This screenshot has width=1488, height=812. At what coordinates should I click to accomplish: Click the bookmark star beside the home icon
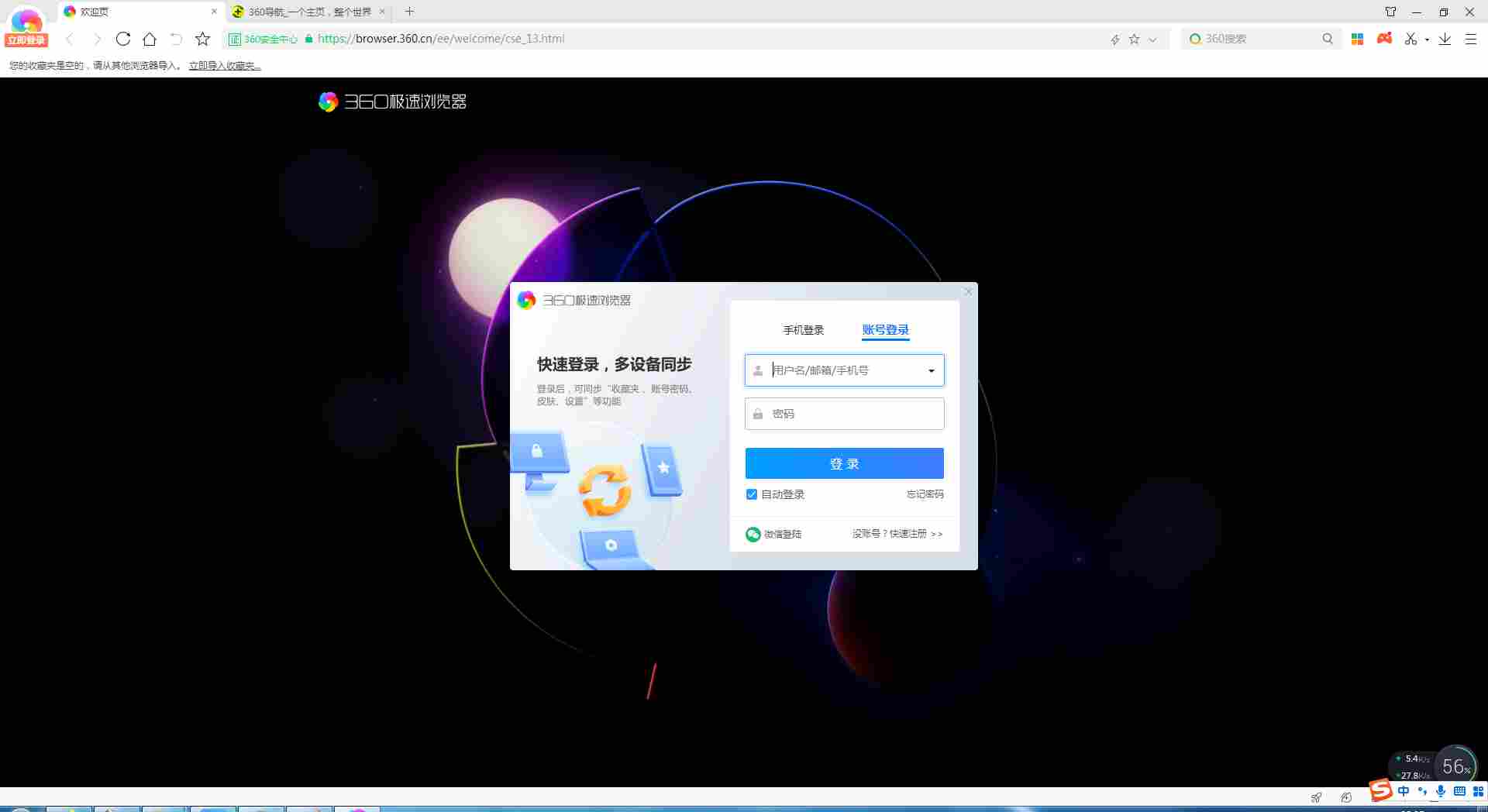tap(202, 39)
